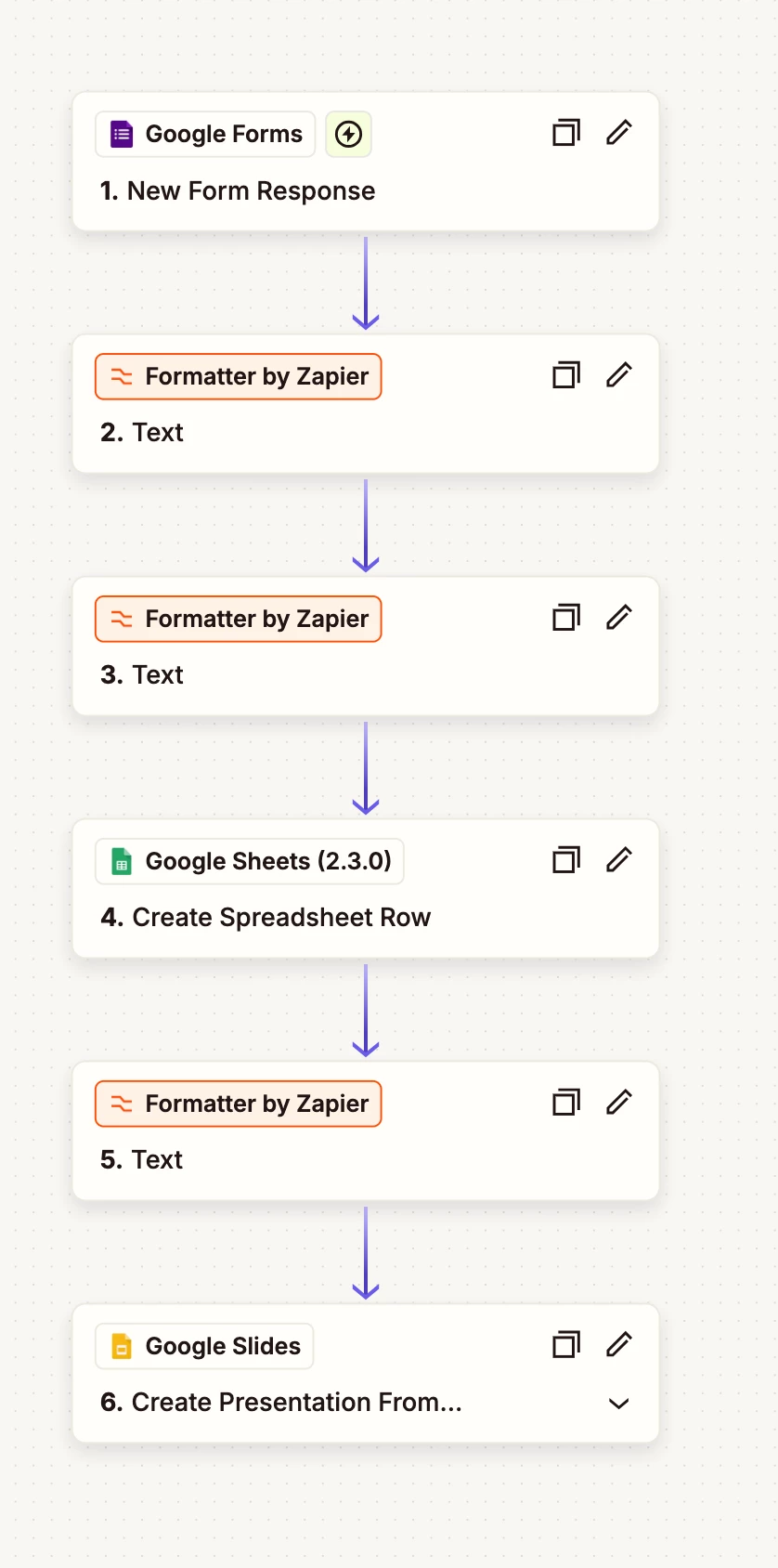Edit step 5 Formatter Text
Screen dimensions: 778x1568
(x=619, y=1103)
